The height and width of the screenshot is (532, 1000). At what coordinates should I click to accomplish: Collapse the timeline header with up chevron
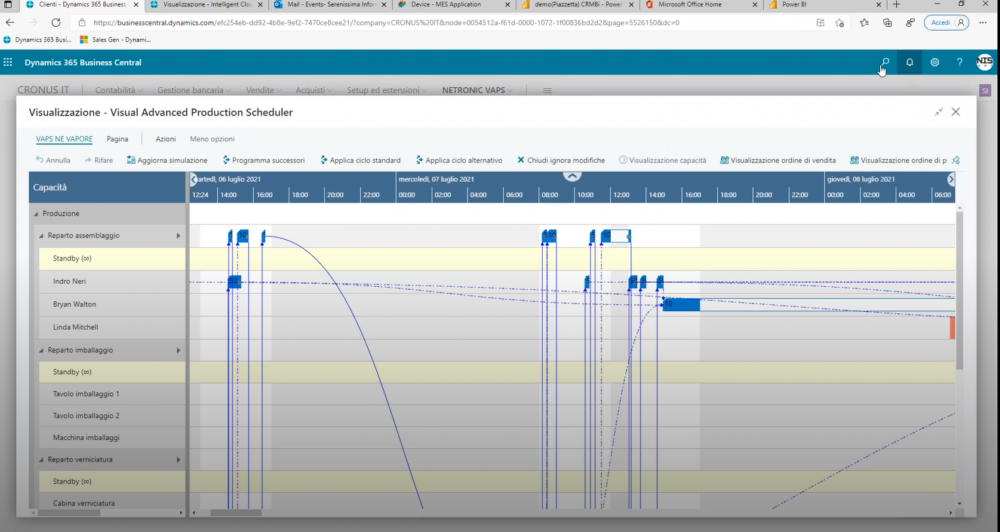point(572,175)
